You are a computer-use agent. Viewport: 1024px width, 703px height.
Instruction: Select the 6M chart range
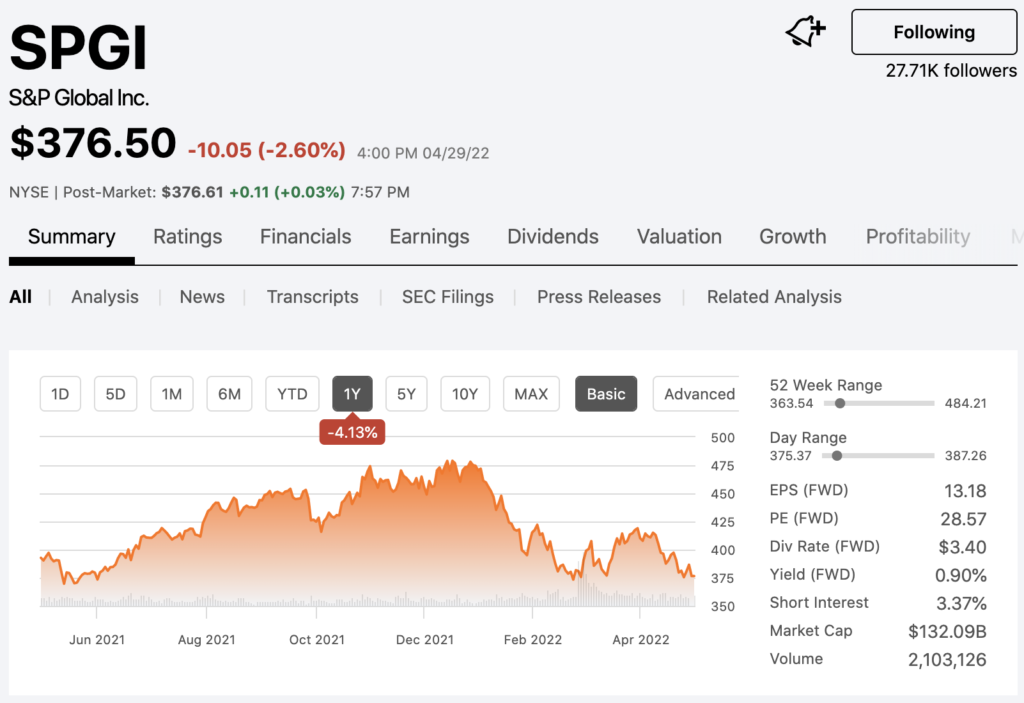click(x=229, y=394)
